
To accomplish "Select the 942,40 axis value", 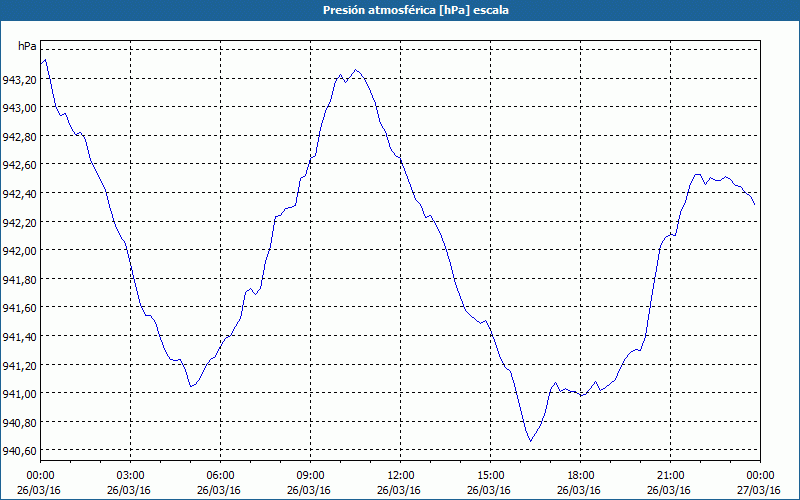I will (19, 194).
